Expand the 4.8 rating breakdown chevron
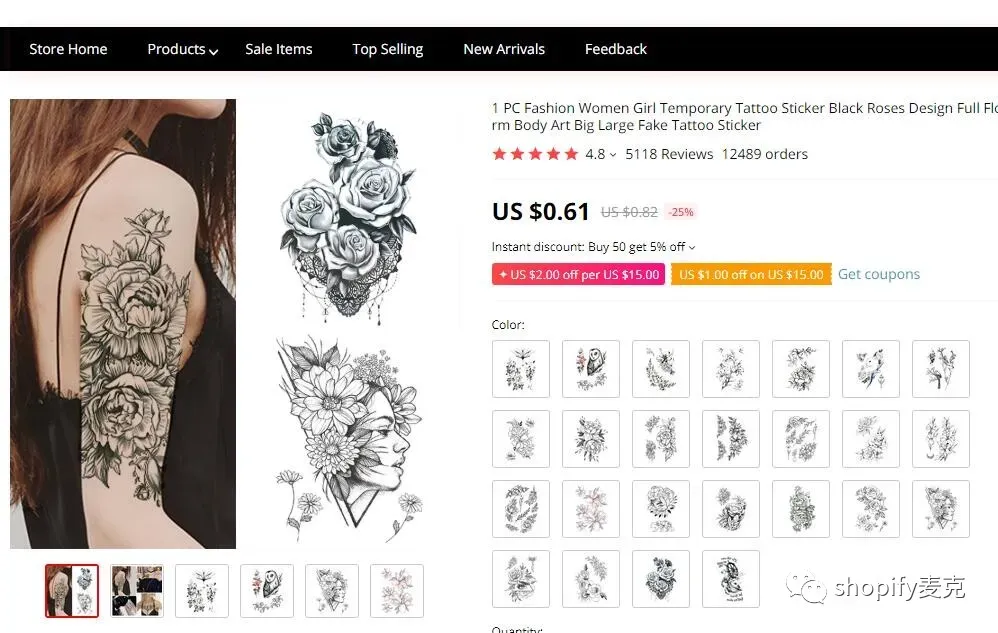This screenshot has height=633, width=998. click(x=613, y=155)
